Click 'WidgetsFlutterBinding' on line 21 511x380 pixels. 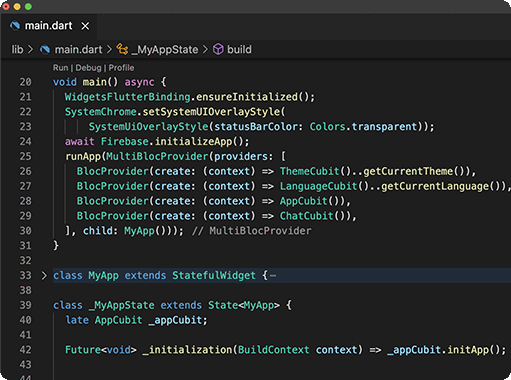click(127, 97)
